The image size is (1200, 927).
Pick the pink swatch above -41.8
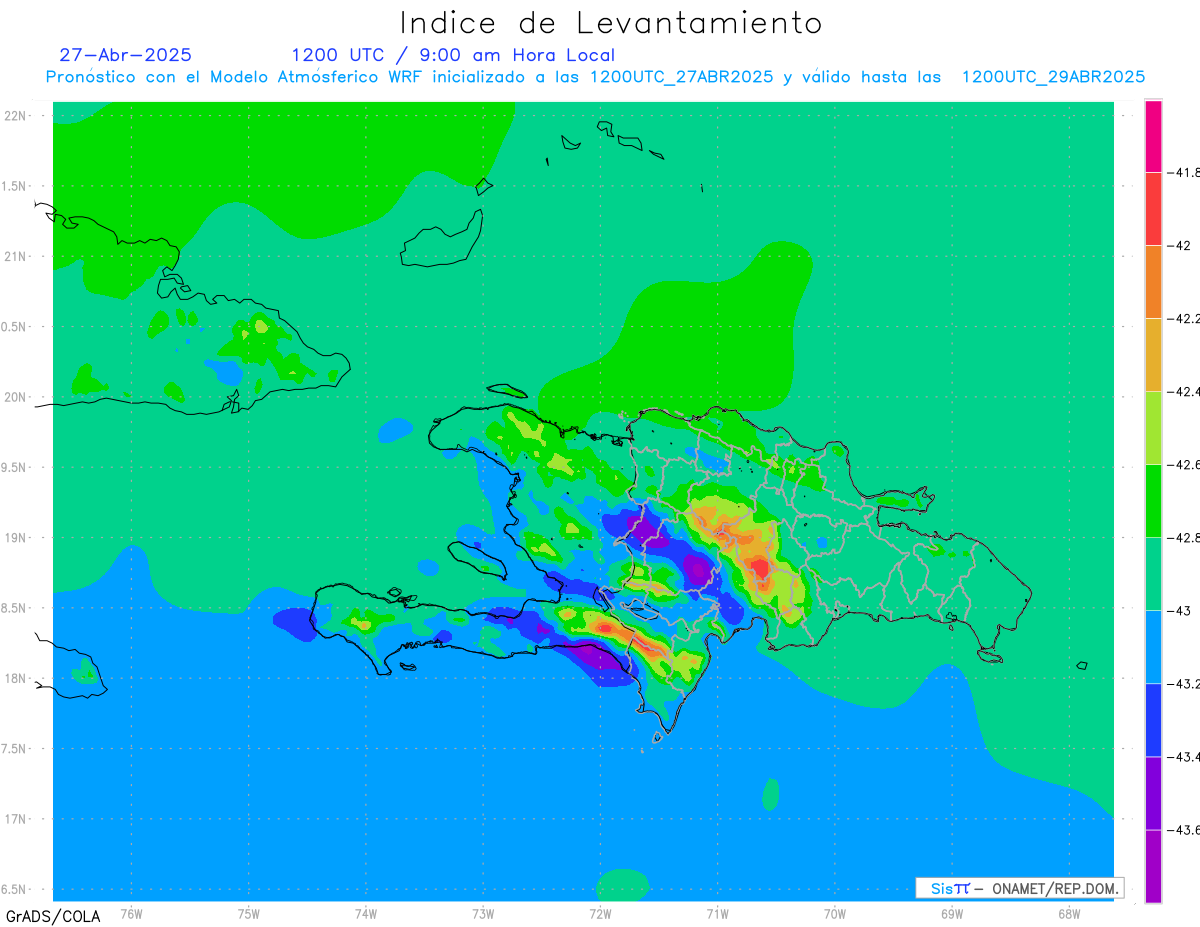[x=1154, y=136]
